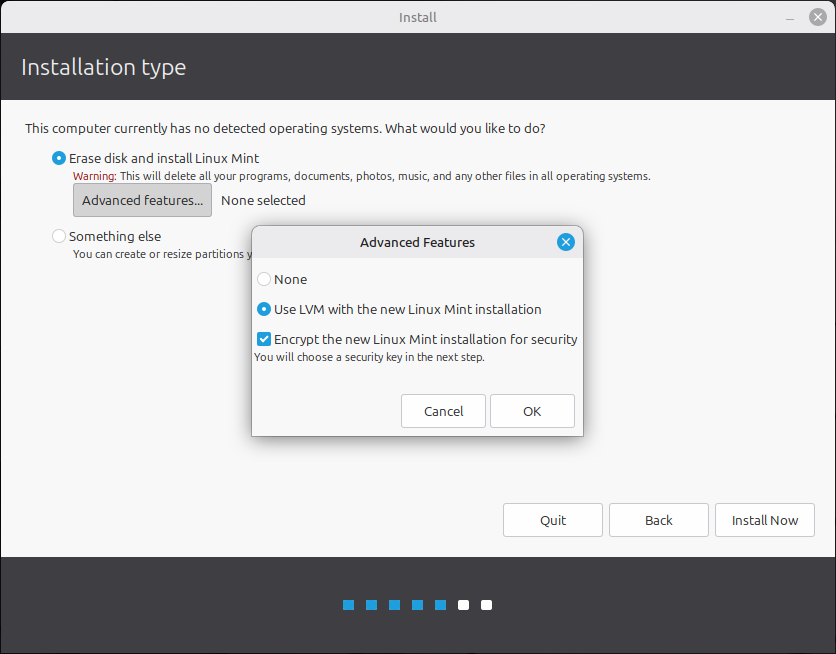This screenshot has width=836, height=654.
Task: Click the first blue progress step indicator
Action: [x=347, y=605]
